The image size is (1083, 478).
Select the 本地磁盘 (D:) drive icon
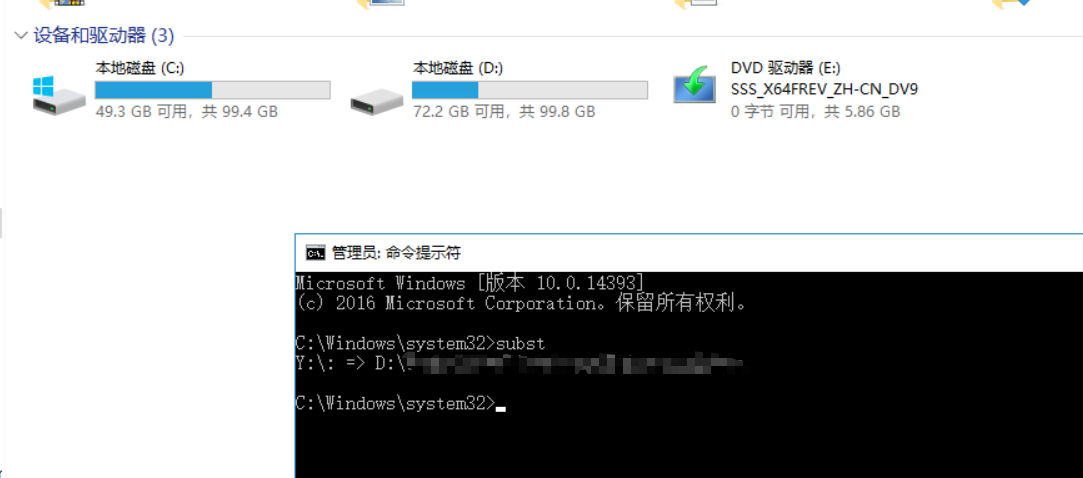pos(376,101)
